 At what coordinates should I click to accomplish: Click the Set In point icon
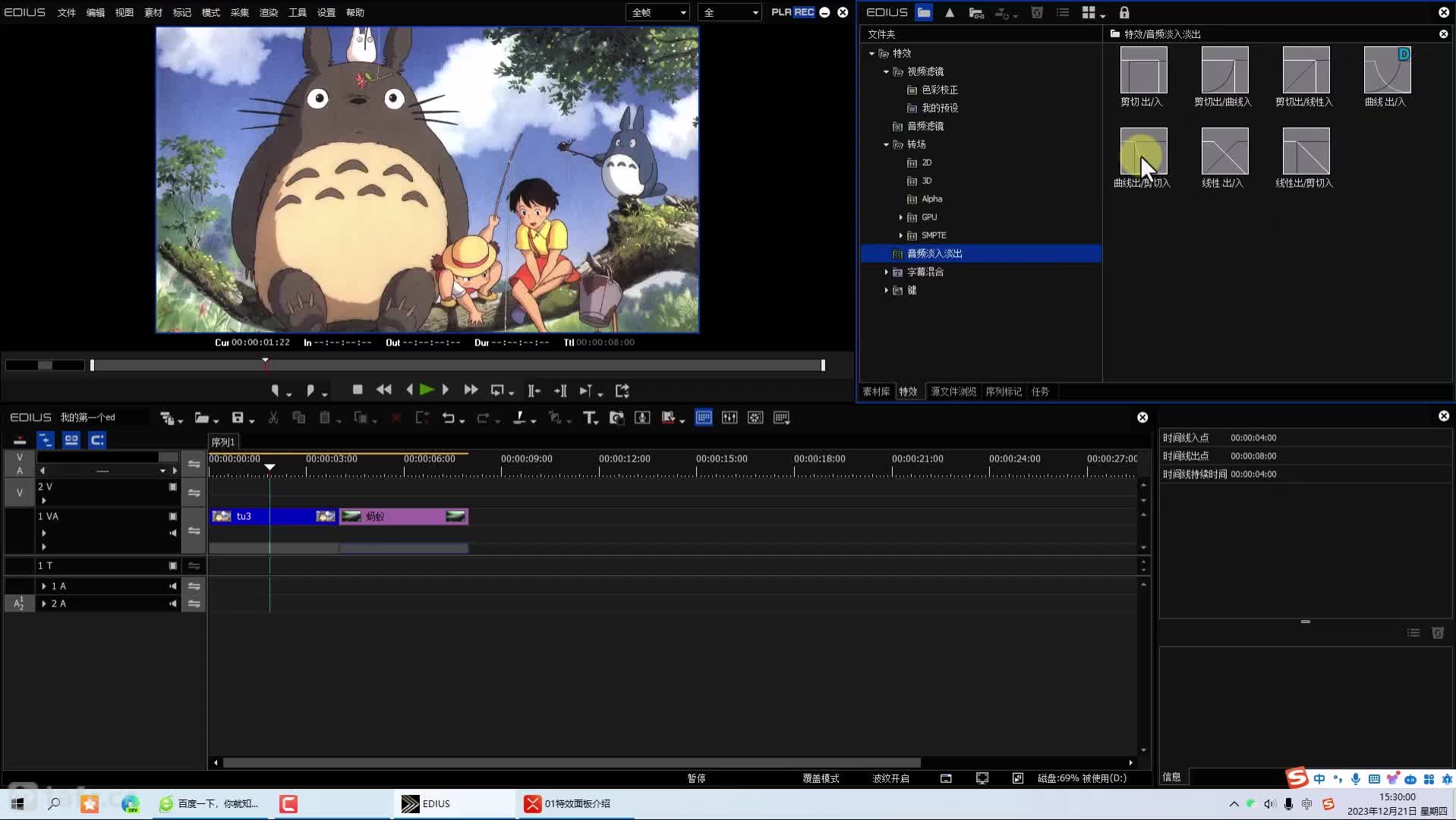pos(276,390)
